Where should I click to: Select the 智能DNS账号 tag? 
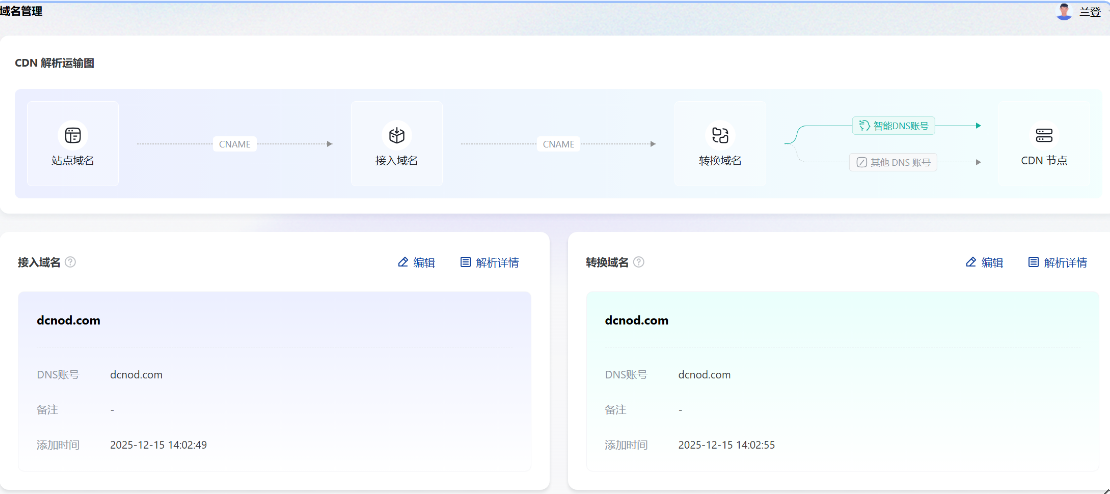coord(893,126)
